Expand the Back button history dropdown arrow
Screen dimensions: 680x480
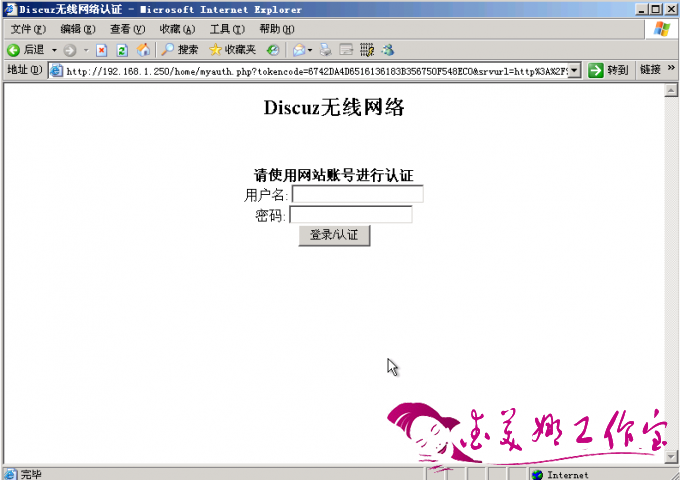[x=54, y=49]
